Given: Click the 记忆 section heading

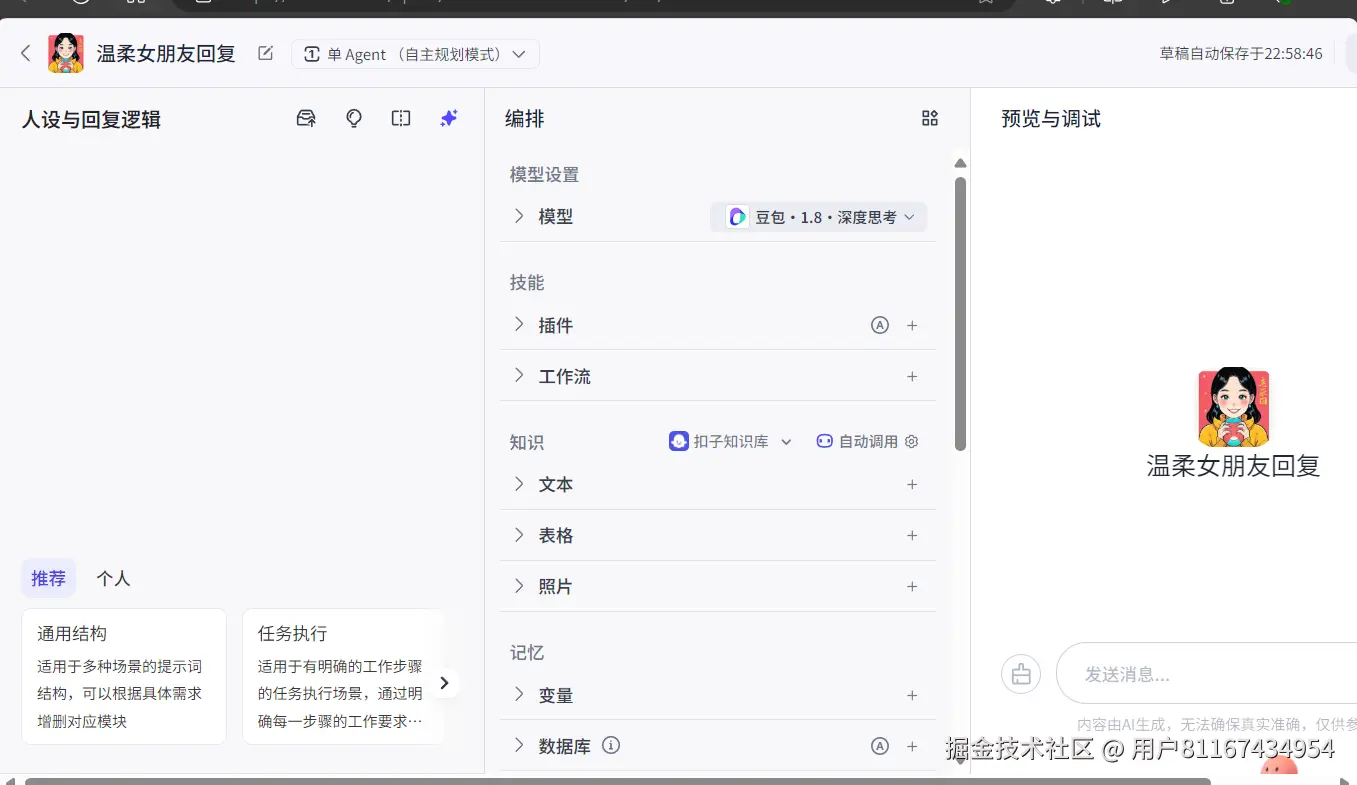Looking at the screenshot, I should [527, 652].
